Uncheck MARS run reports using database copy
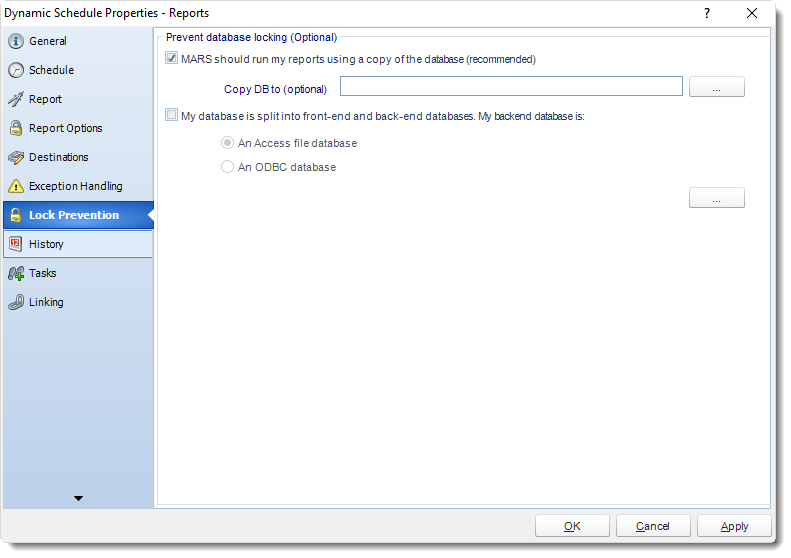This screenshot has height=558, width=791. click(172, 59)
